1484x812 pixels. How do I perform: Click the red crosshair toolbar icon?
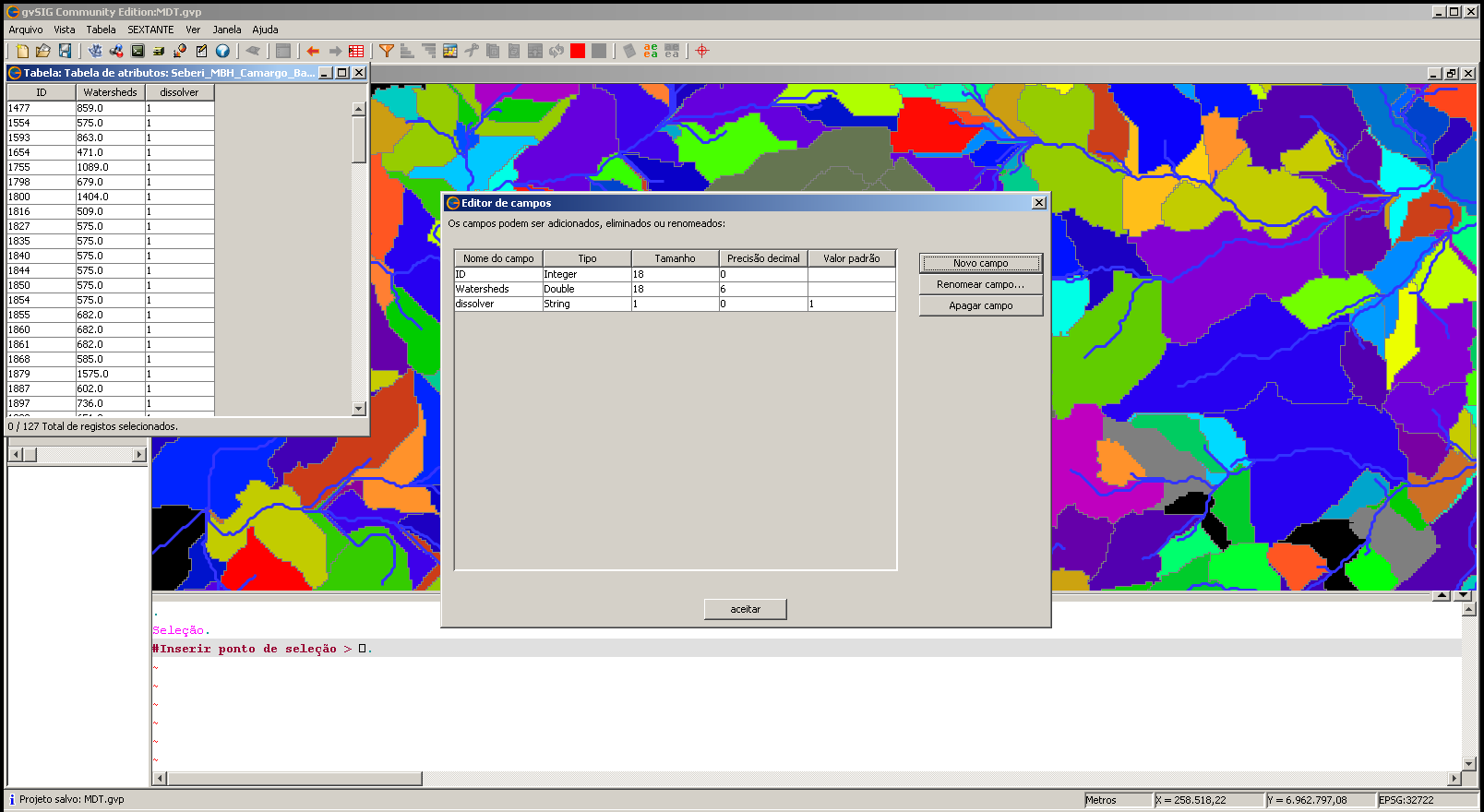point(702,51)
